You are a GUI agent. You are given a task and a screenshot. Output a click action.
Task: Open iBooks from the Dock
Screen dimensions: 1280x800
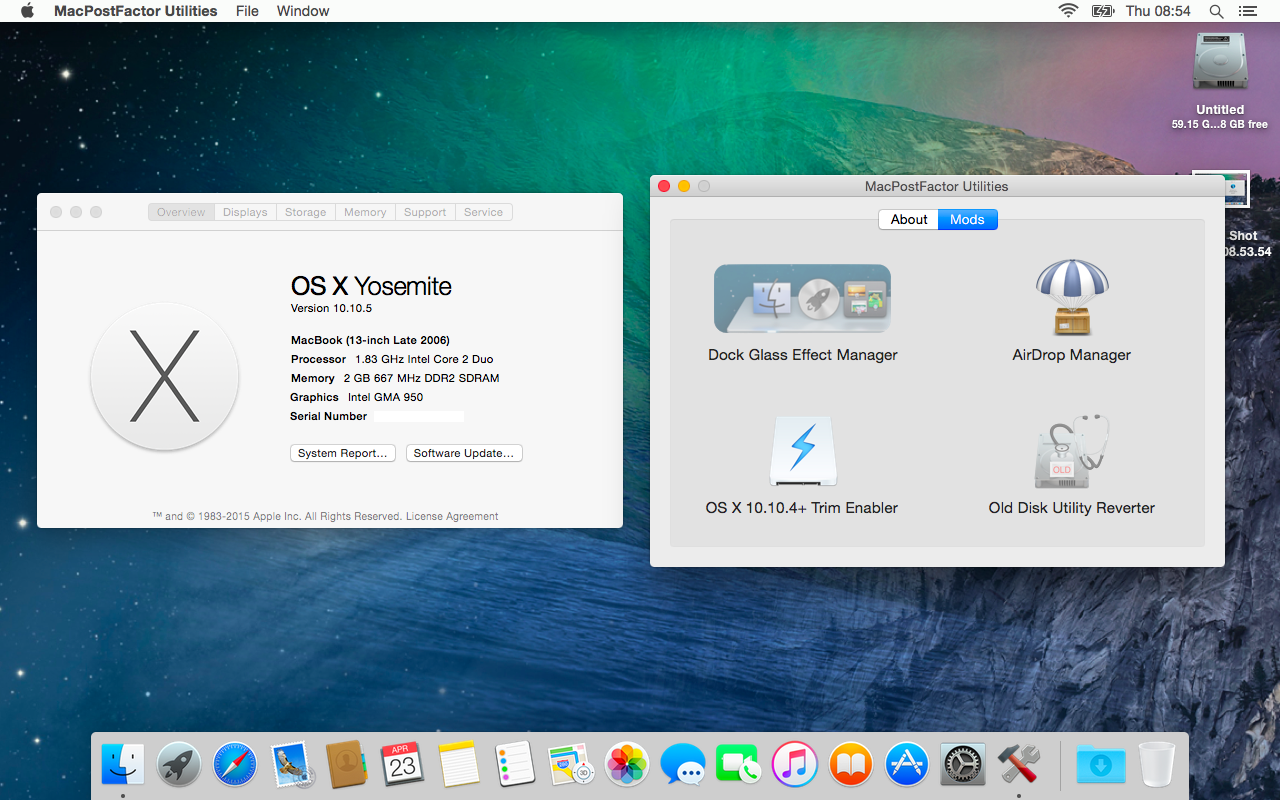pos(851,765)
